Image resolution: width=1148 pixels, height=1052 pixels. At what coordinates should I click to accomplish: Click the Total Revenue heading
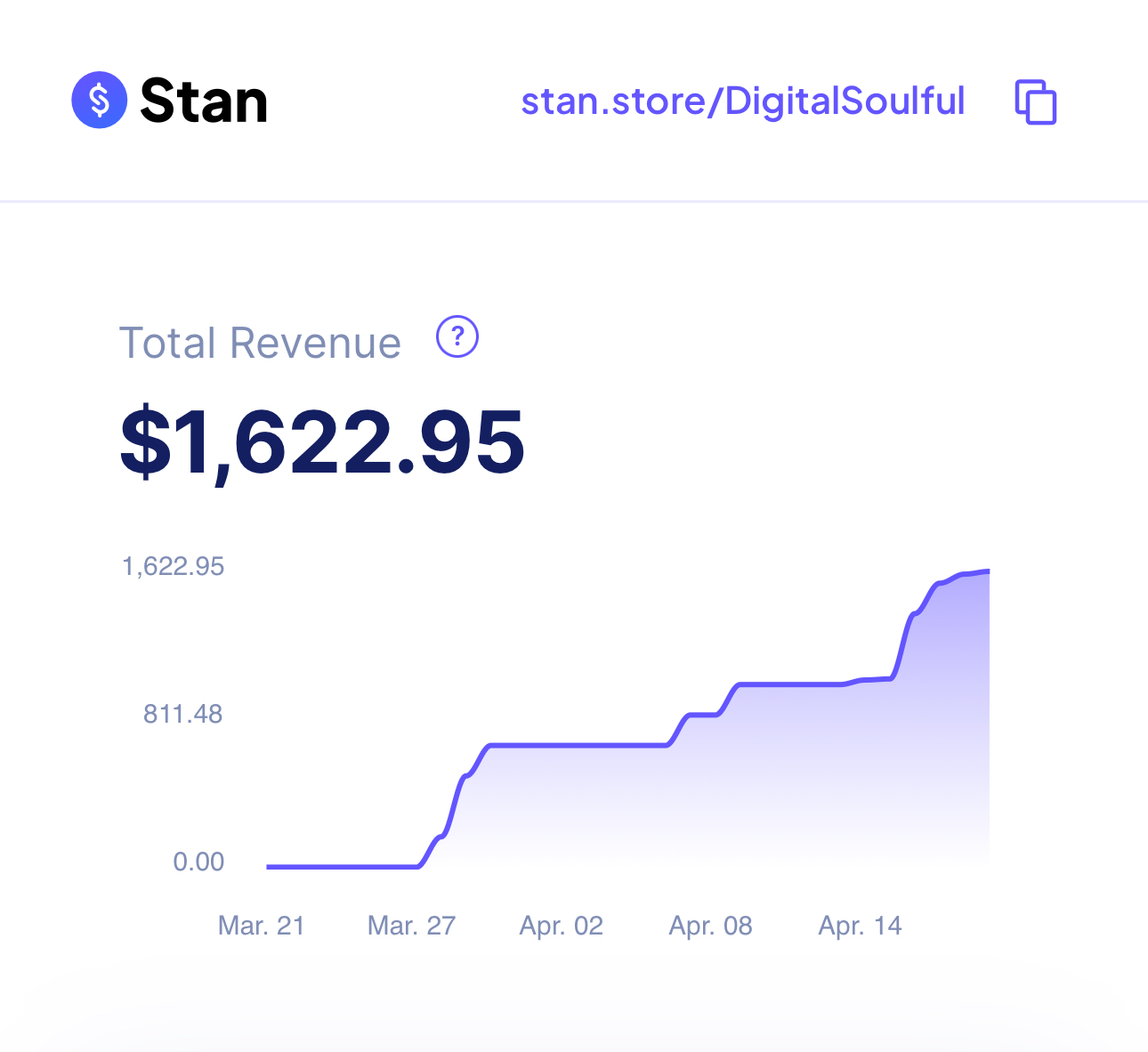tap(260, 344)
